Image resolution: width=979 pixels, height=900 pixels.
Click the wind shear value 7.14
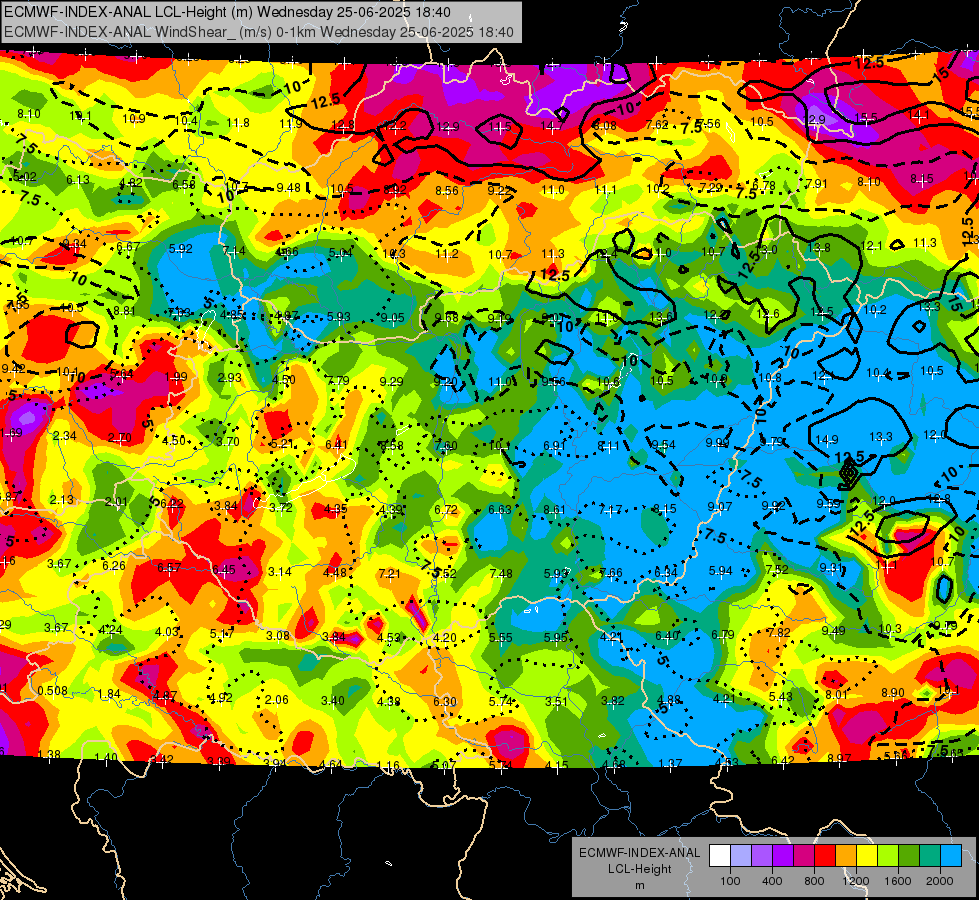(x=234, y=250)
